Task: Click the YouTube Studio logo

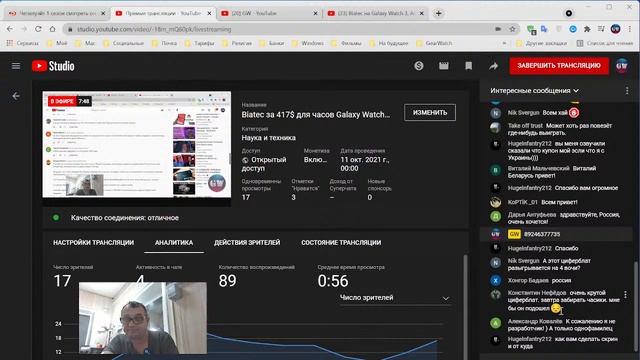Action: point(53,66)
